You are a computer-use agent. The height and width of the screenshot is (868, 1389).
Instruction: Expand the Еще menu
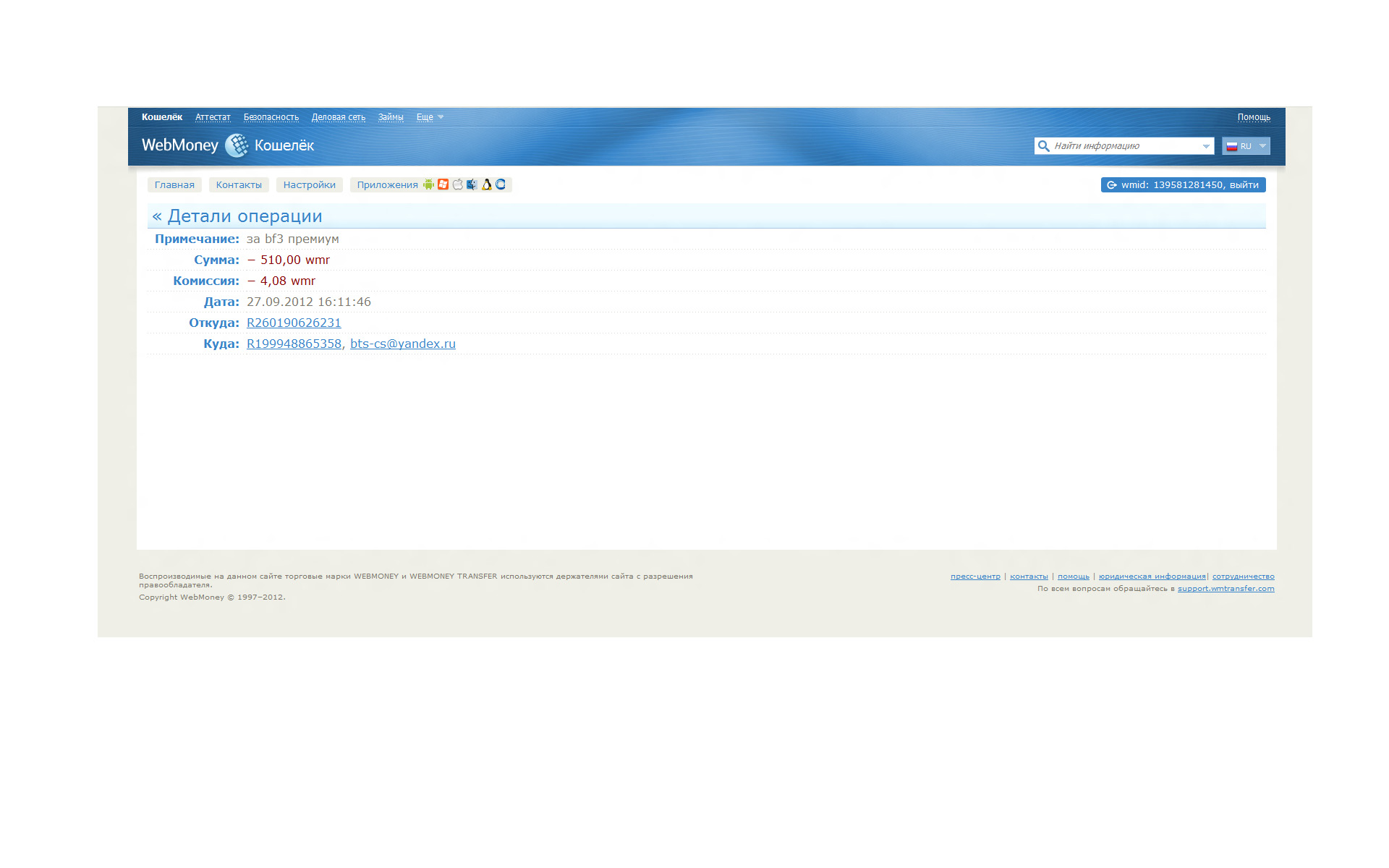click(x=430, y=117)
